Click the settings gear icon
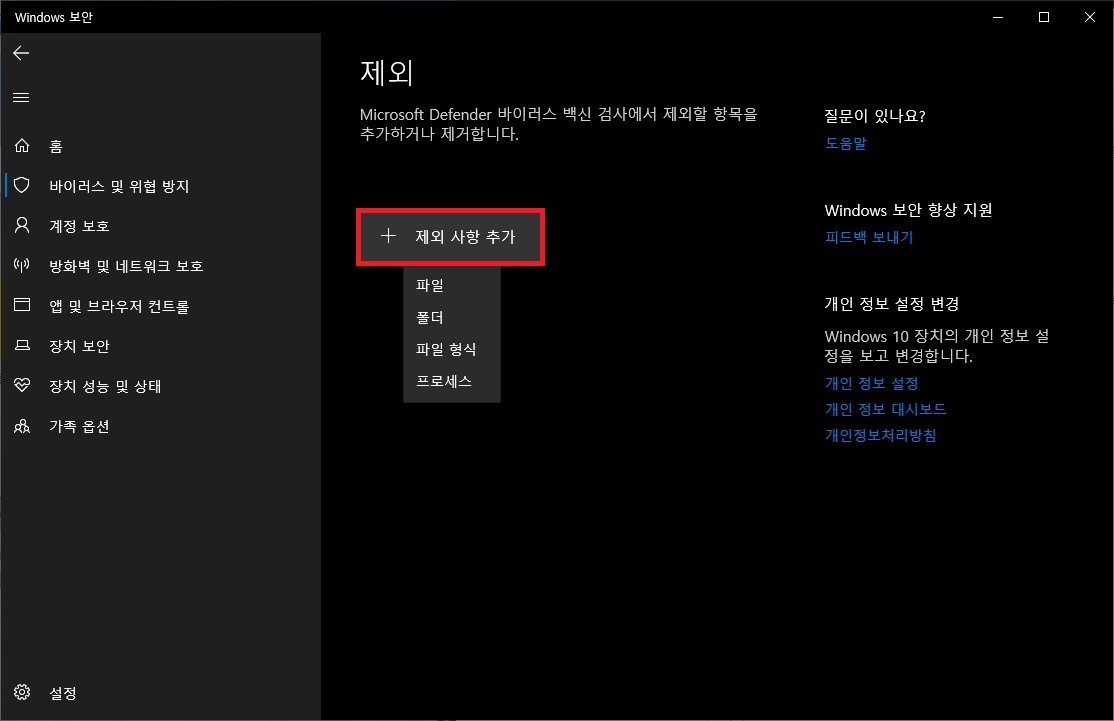The image size is (1114, 721). pos(22,692)
